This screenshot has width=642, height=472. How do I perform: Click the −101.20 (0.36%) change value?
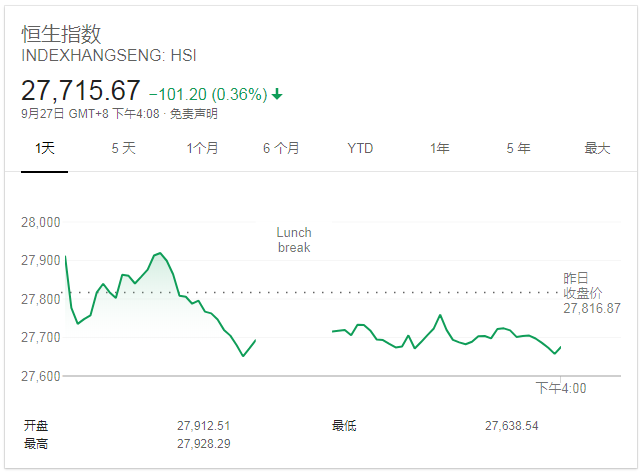[x=208, y=95]
